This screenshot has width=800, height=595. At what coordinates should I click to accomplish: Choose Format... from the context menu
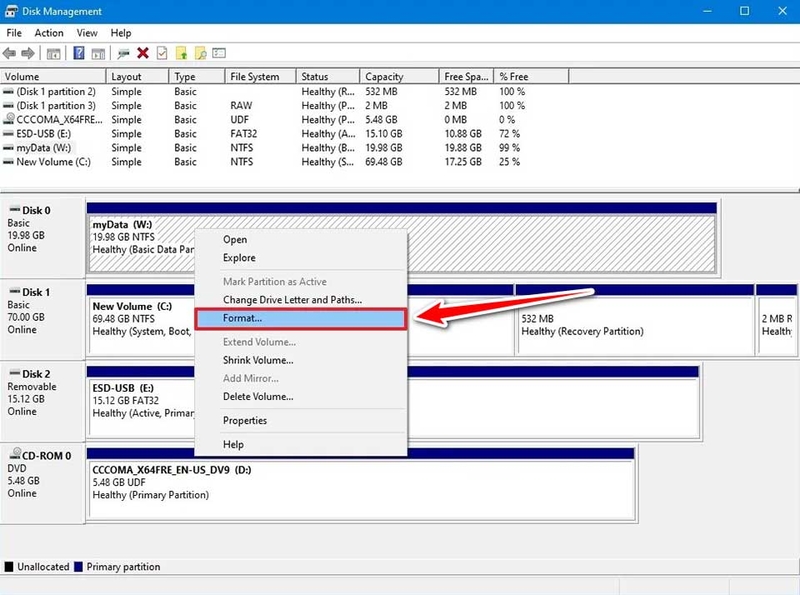pyautogui.click(x=301, y=318)
